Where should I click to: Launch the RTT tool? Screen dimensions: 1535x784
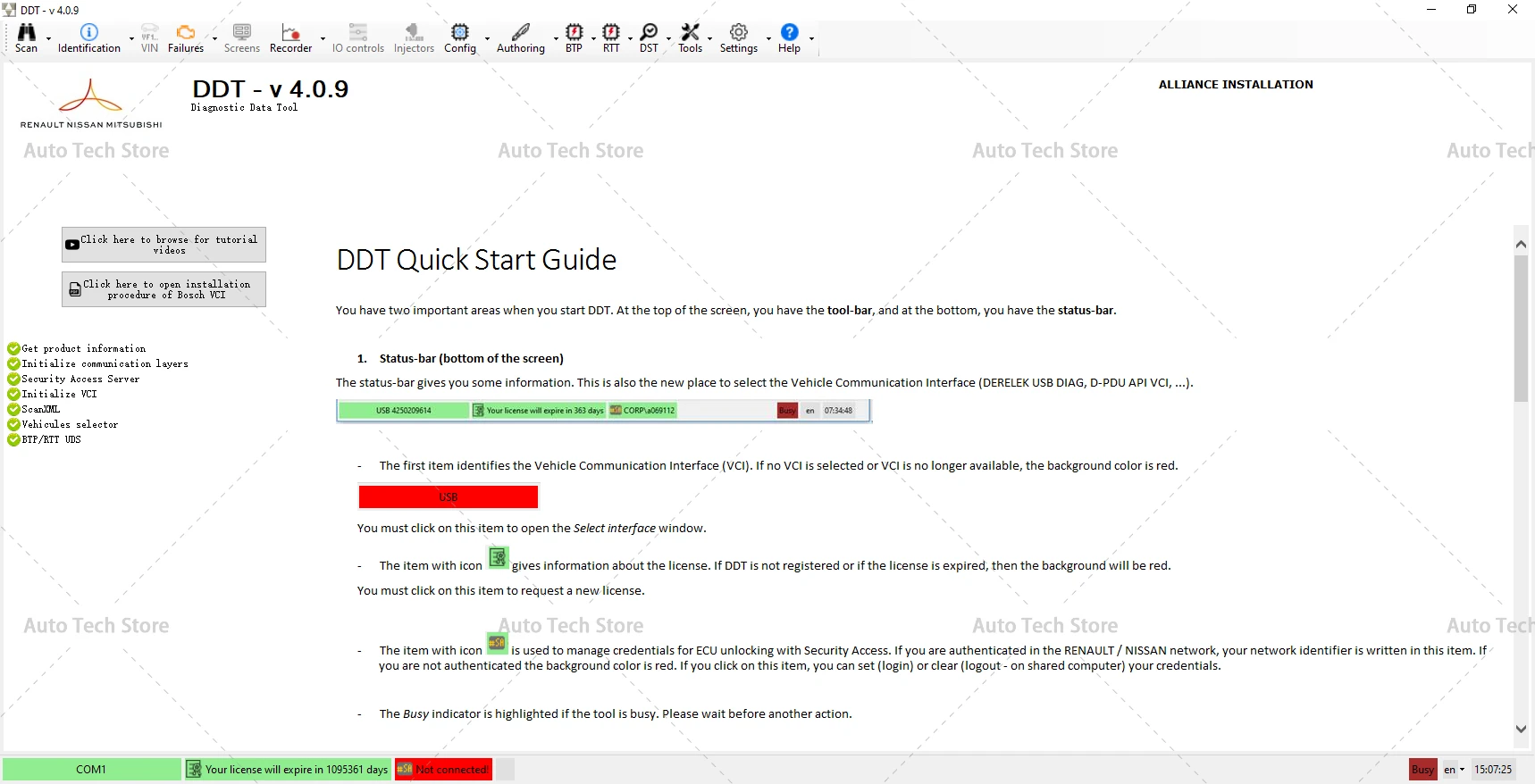[x=611, y=38]
